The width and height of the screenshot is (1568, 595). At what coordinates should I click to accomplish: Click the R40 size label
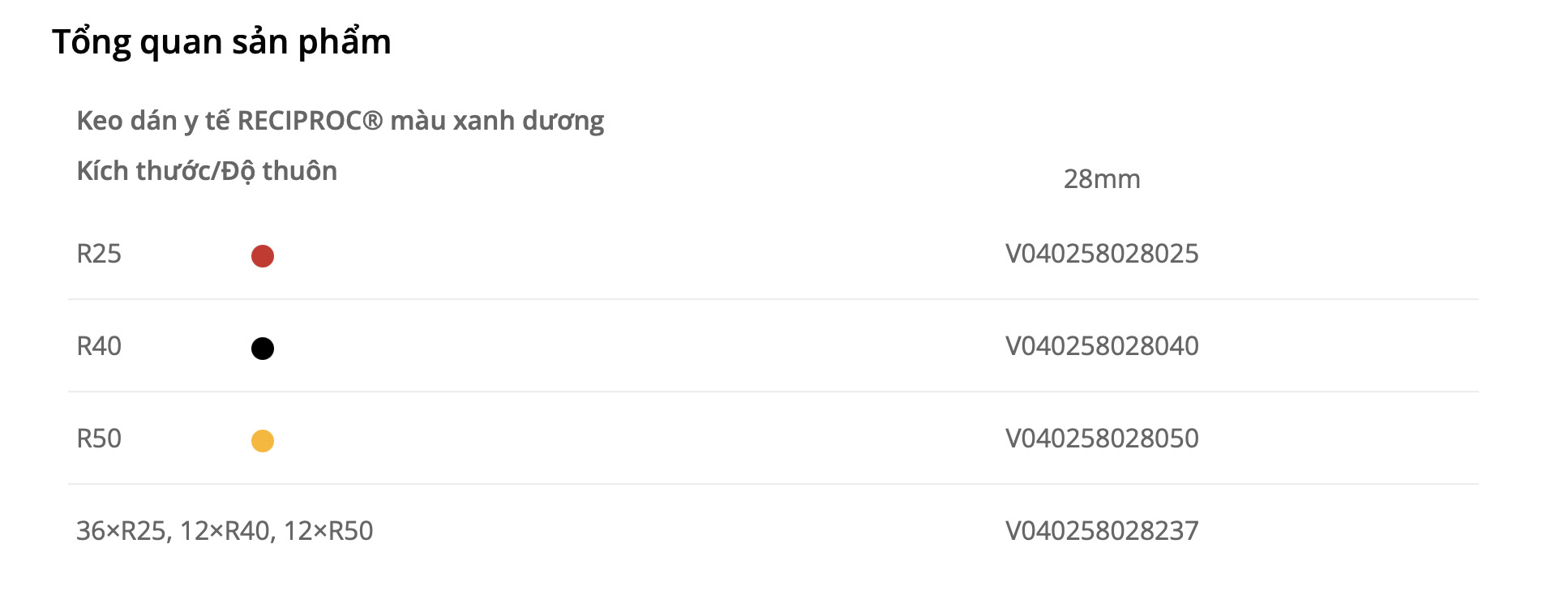(99, 346)
